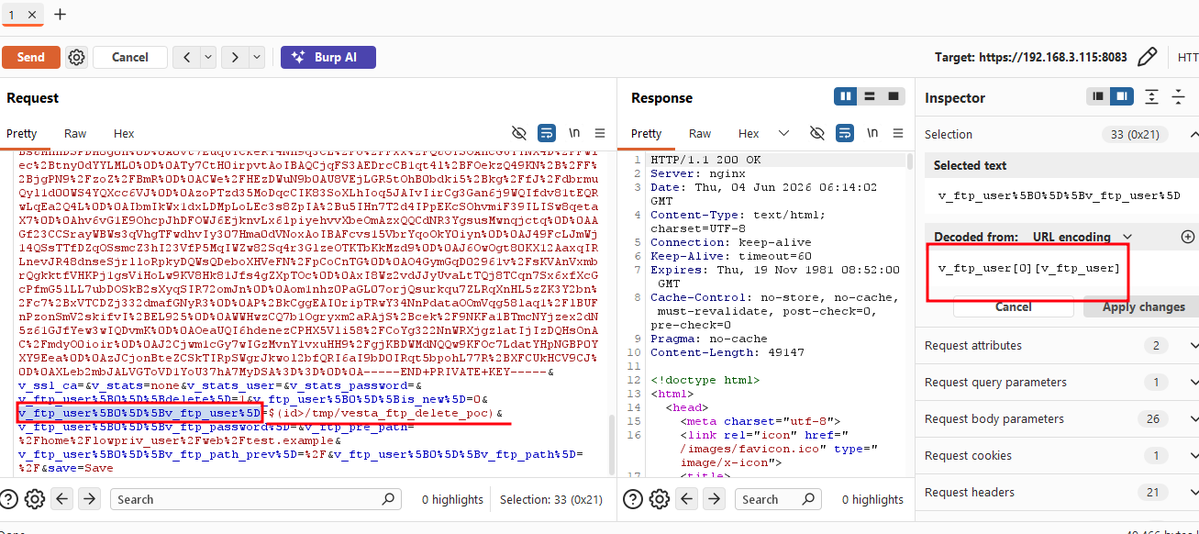Jump to previous search match in Request
The height and width of the screenshot is (534, 1199).
point(63,499)
